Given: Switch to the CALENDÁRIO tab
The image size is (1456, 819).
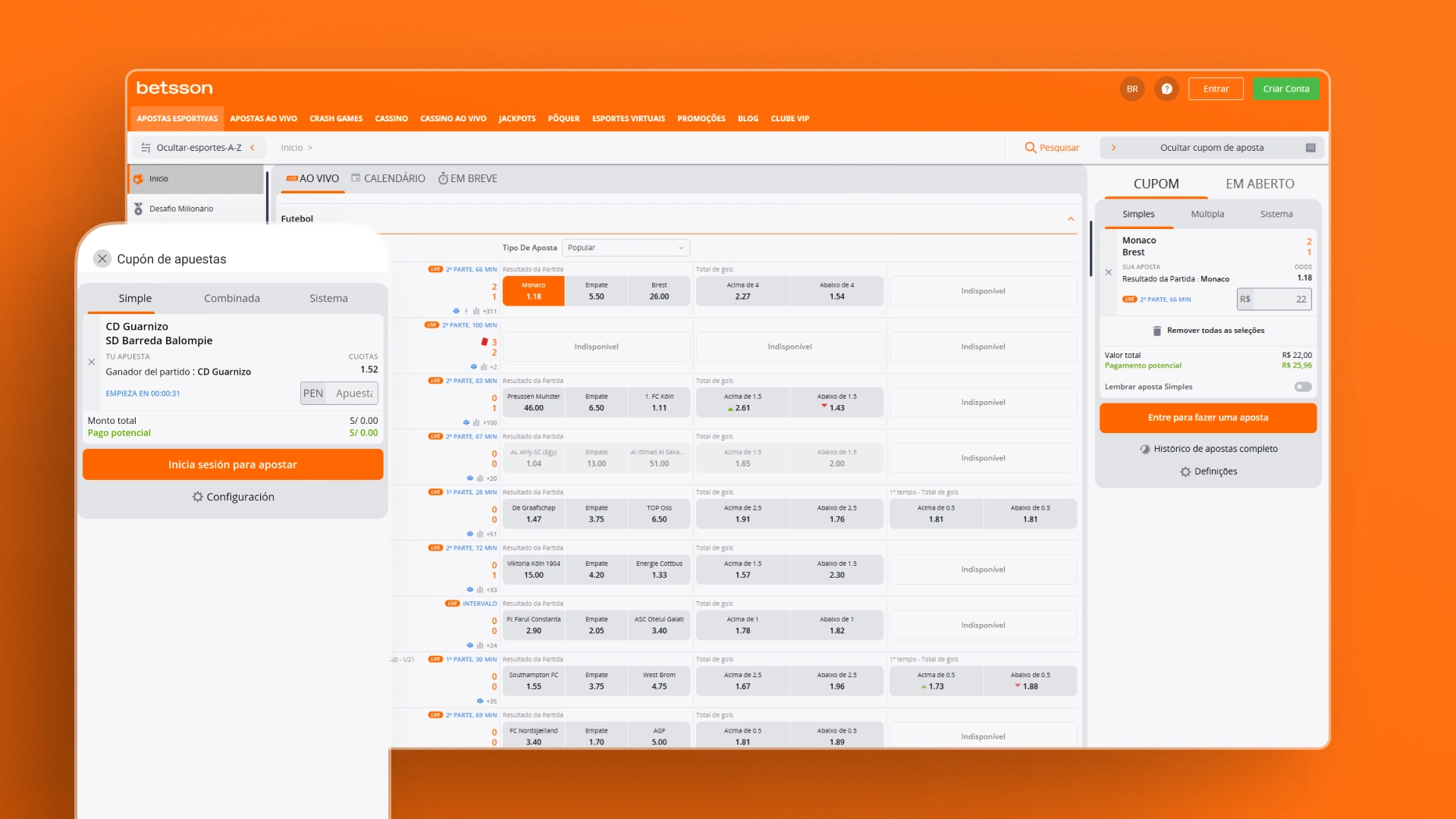Looking at the screenshot, I should (x=388, y=178).
